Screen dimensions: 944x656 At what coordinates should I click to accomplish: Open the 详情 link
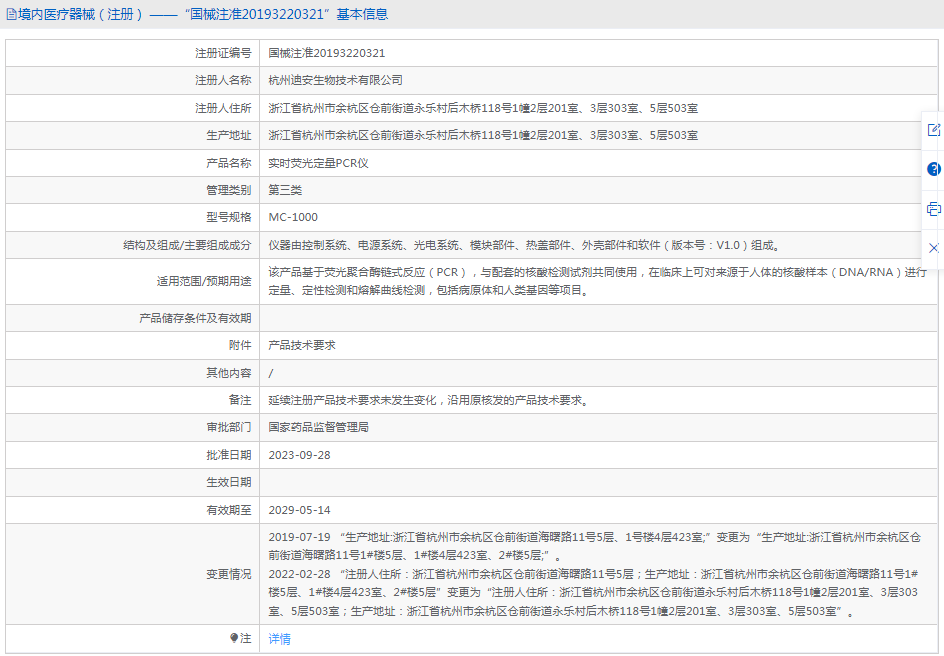[279, 639]
